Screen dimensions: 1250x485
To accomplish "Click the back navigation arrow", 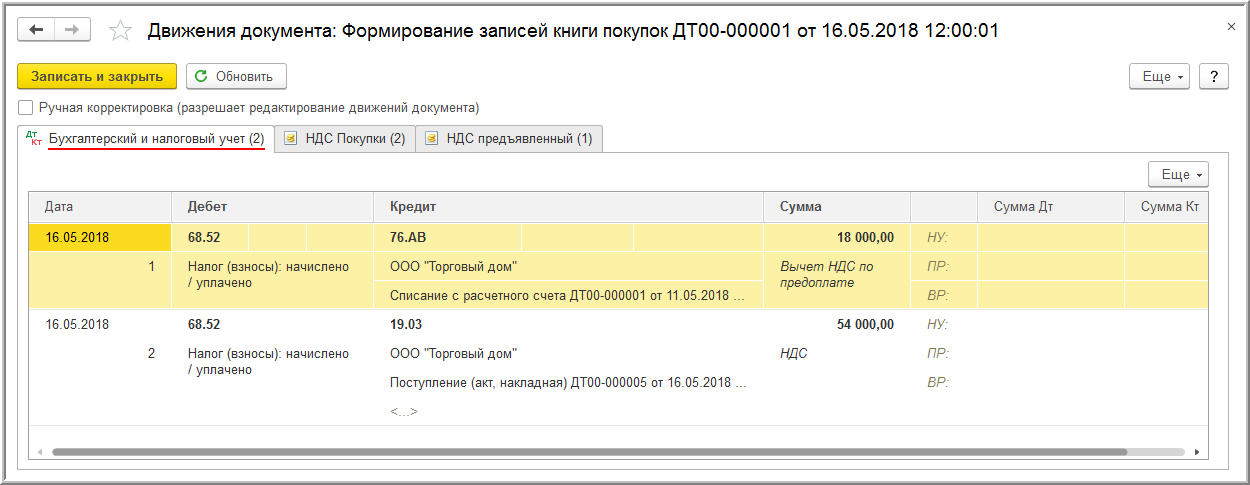I will tap(37, 30).
